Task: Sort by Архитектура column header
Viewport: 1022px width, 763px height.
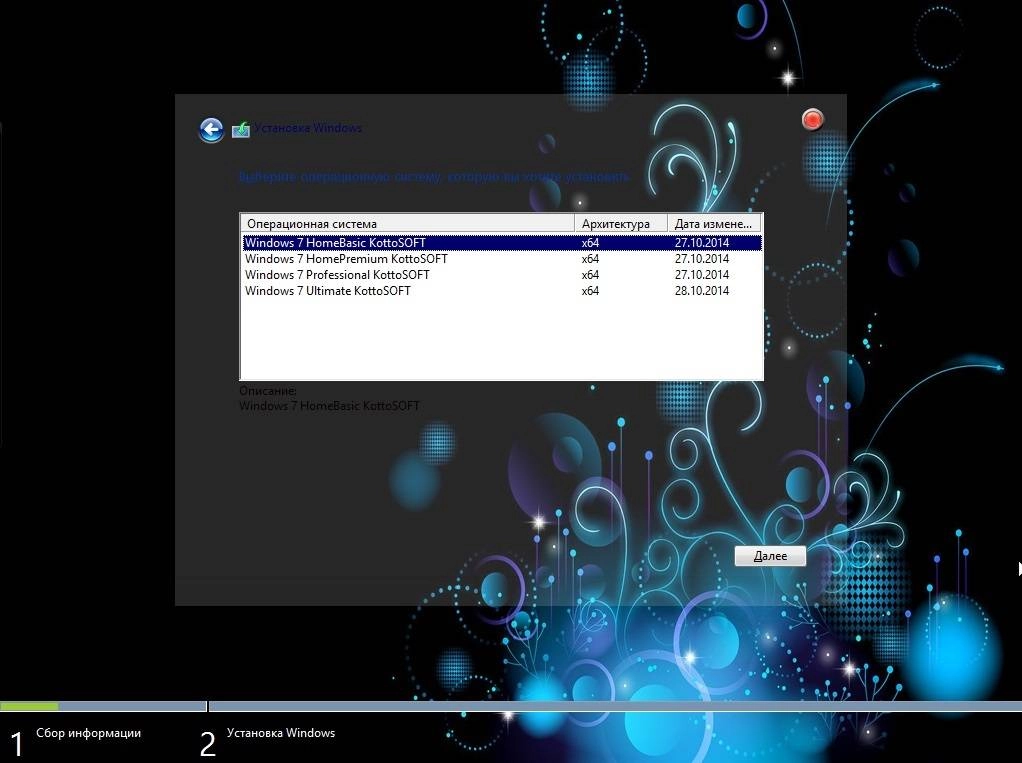Action: (620, 223)
